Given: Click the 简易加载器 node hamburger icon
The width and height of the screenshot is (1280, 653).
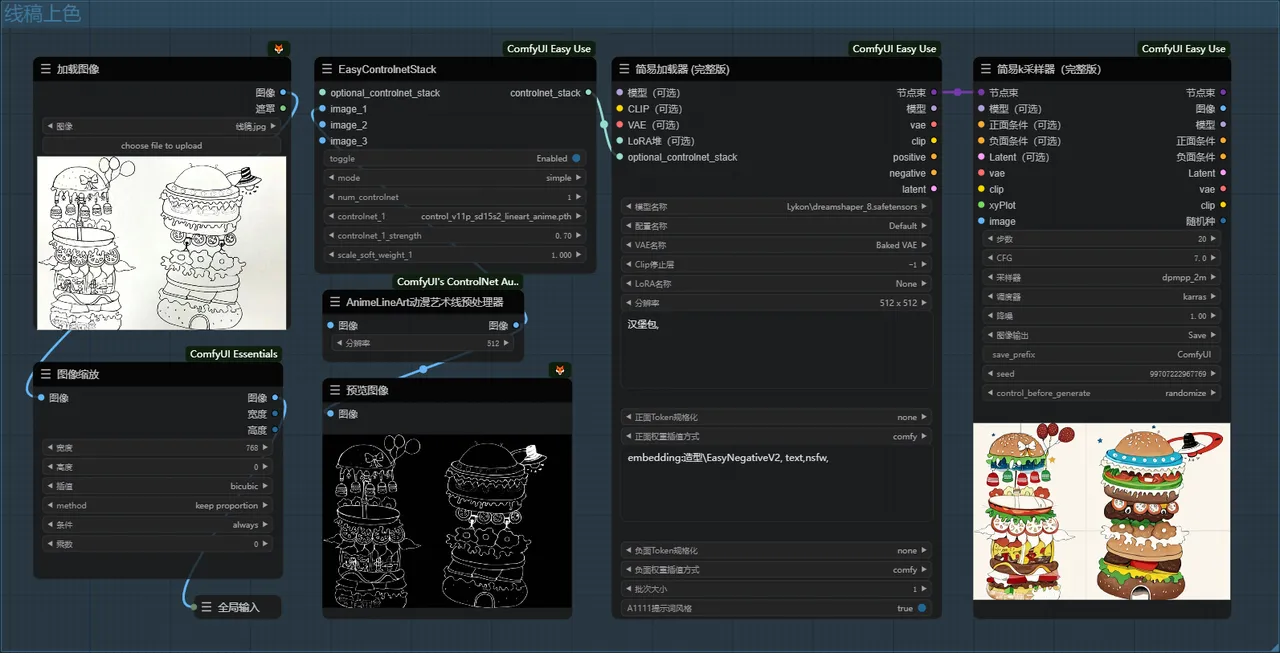Looking at the screenshot, I should point(623,69).
